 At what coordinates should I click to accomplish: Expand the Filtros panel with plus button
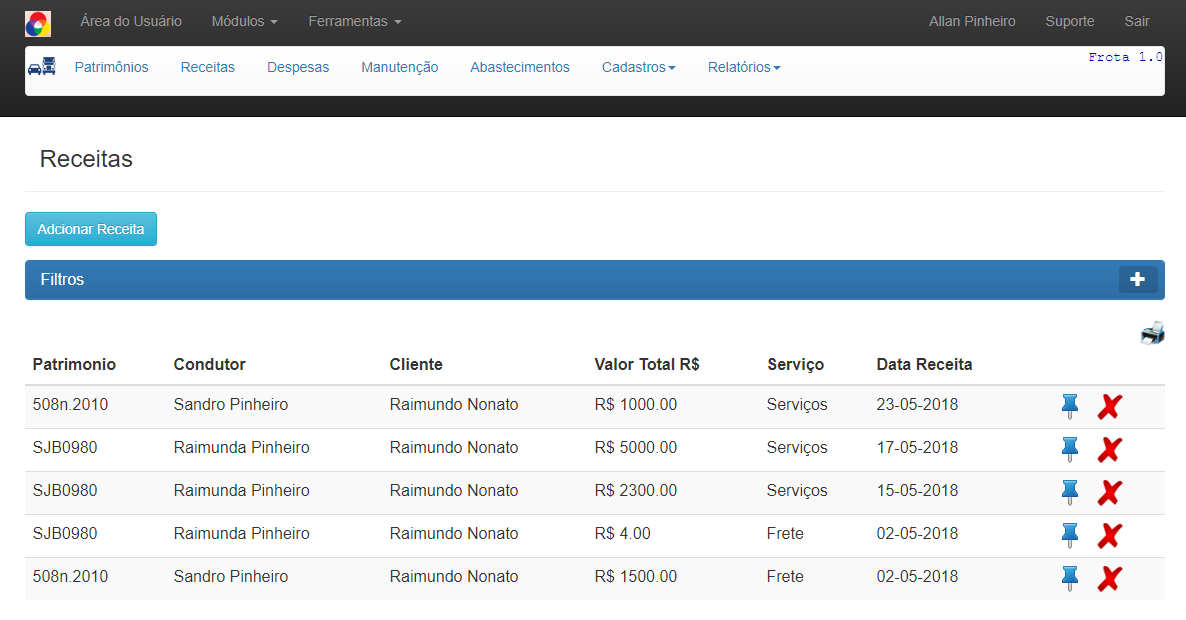1137,280
